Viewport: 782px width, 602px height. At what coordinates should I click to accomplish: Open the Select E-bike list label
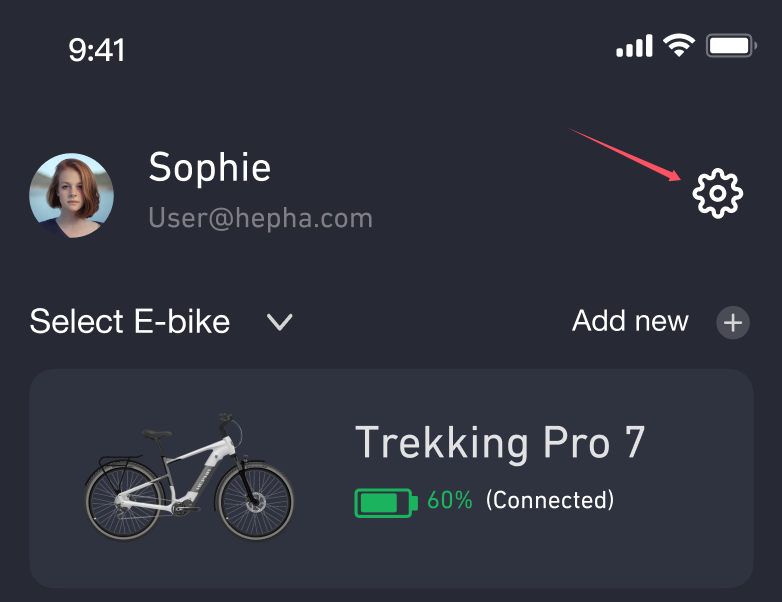click(130, 322)
